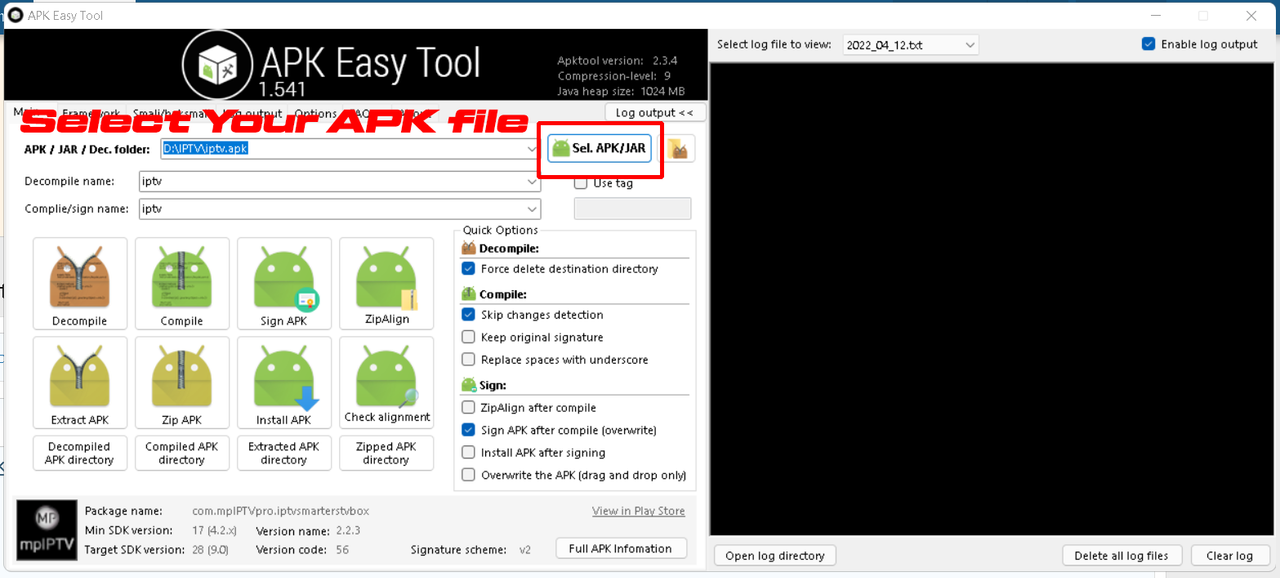Open the Extracted APK directory
Screen dimensions: 1280x578
click(284, 453)
